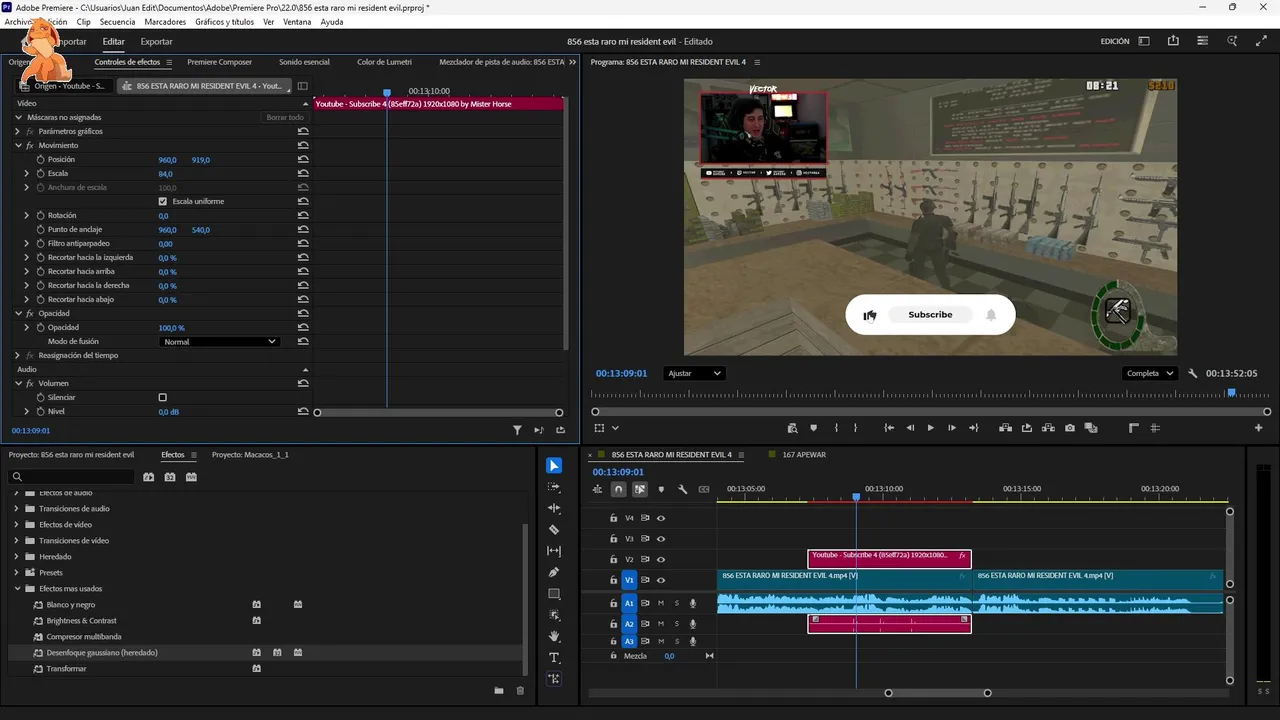Add a marker in the timeline panel

pyautogui.click(x=661, y=489)
